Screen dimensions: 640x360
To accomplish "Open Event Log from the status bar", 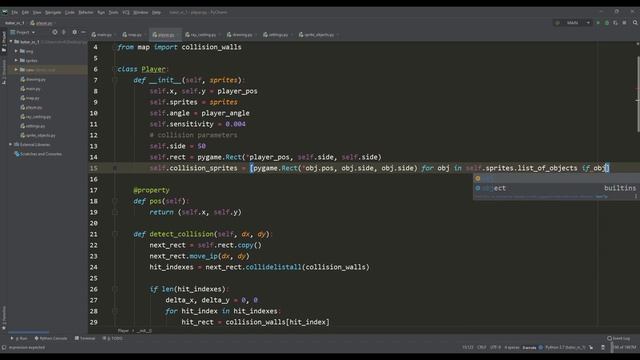I will [x=618, y=338].
